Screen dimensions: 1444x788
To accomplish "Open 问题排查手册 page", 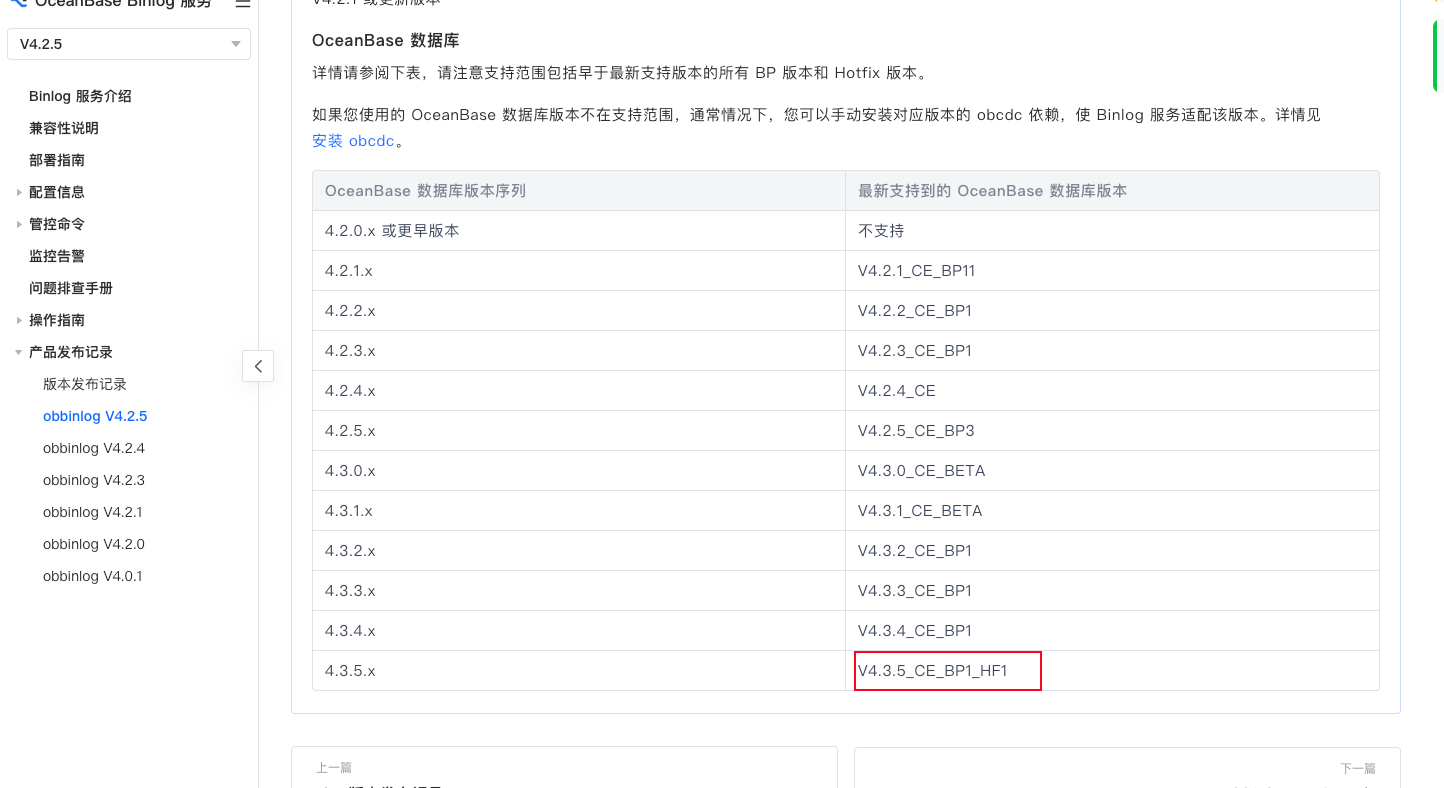I will [x=71, y=288].
